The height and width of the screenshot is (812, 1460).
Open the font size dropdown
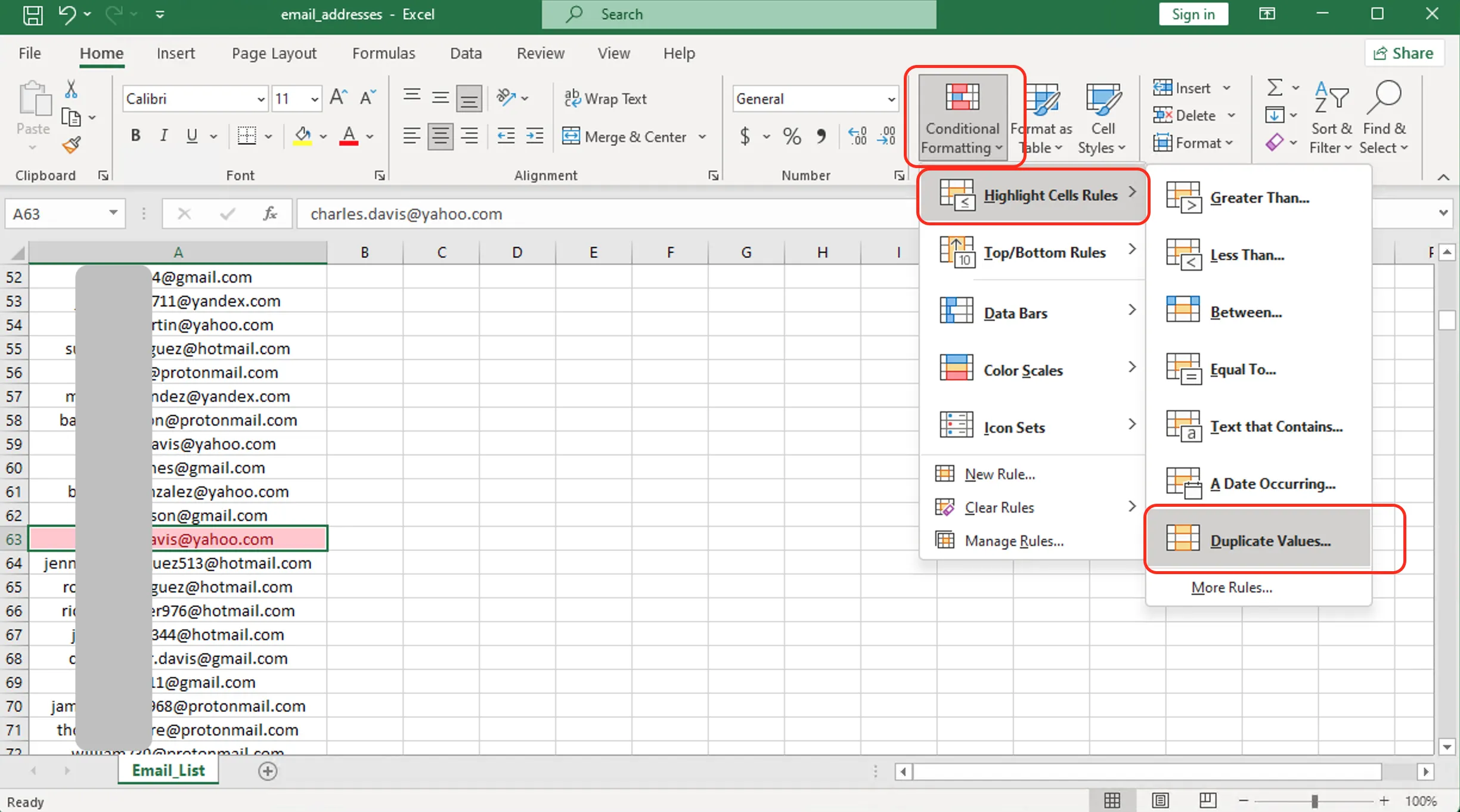coord(315,98)
